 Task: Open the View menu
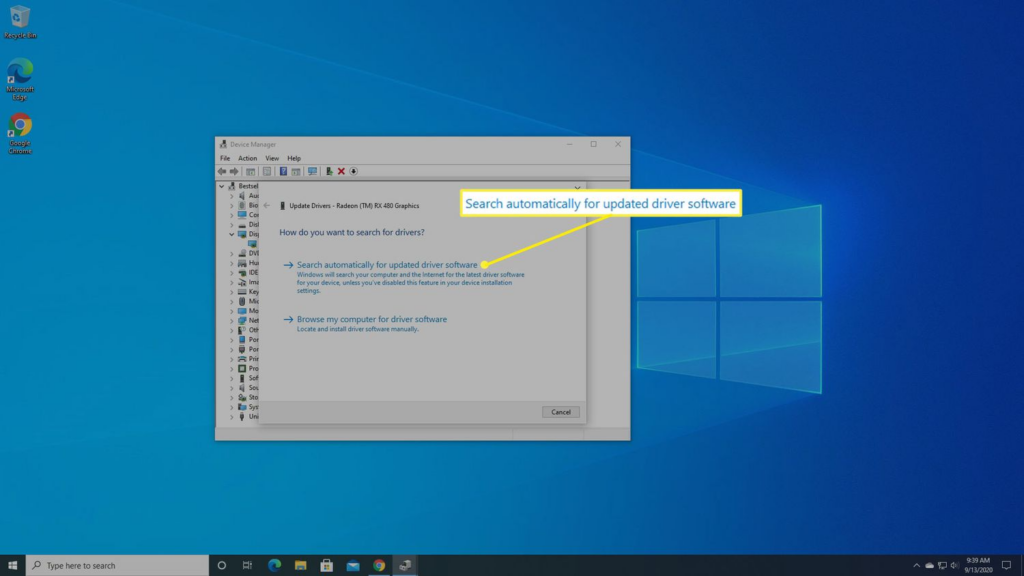(272, 158)
